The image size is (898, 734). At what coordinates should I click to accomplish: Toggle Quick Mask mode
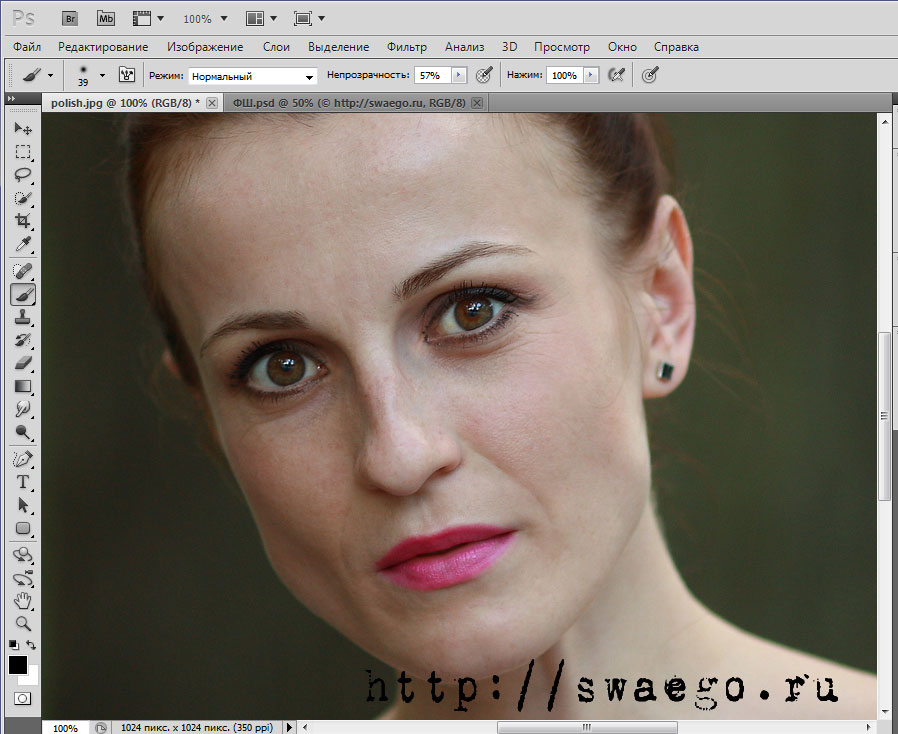coord(22,698)
